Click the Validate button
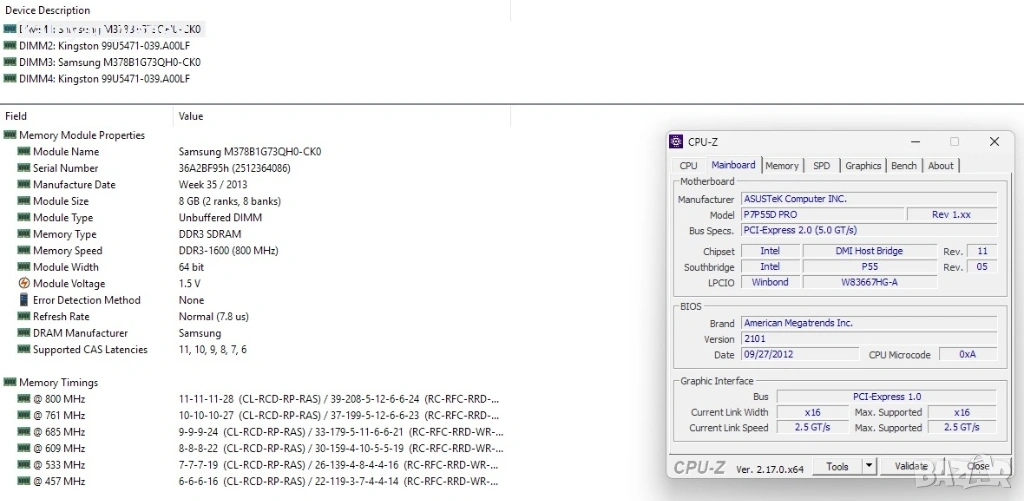Screen dimensions: 1024x501 point(911,466)
